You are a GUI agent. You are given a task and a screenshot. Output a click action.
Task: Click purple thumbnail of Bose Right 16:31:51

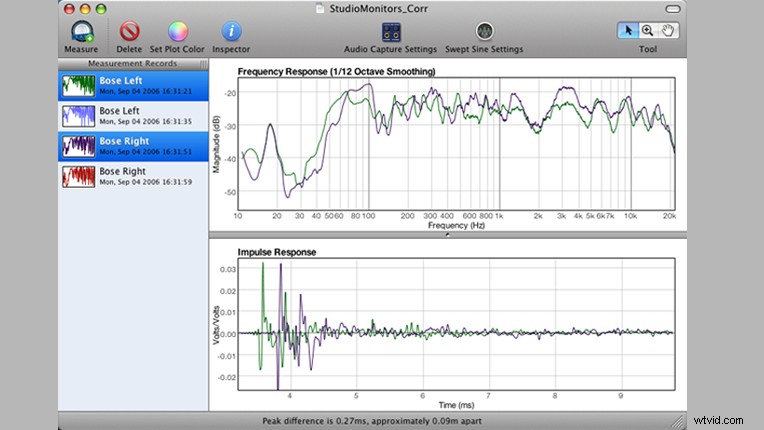coord(78,146)
